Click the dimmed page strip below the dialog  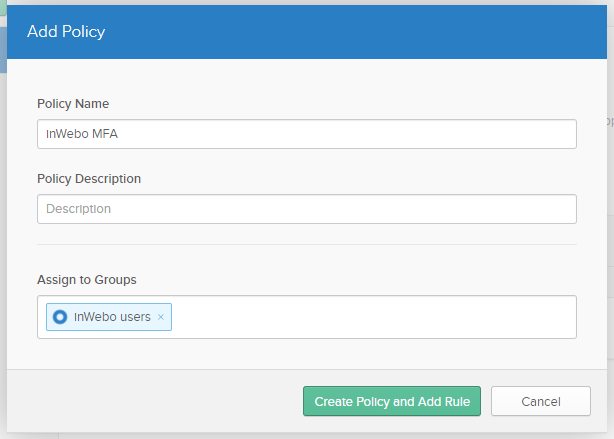coord(300,436)
